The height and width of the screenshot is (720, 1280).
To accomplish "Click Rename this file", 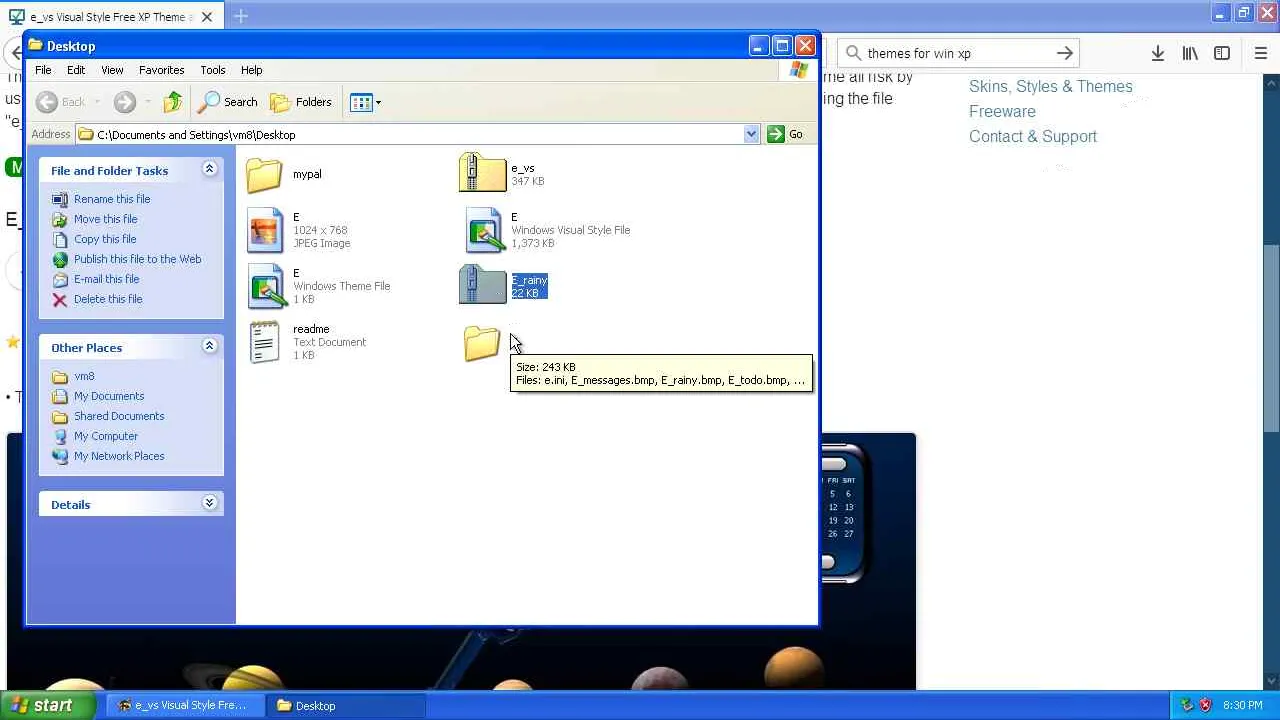I will pos(112,199).
